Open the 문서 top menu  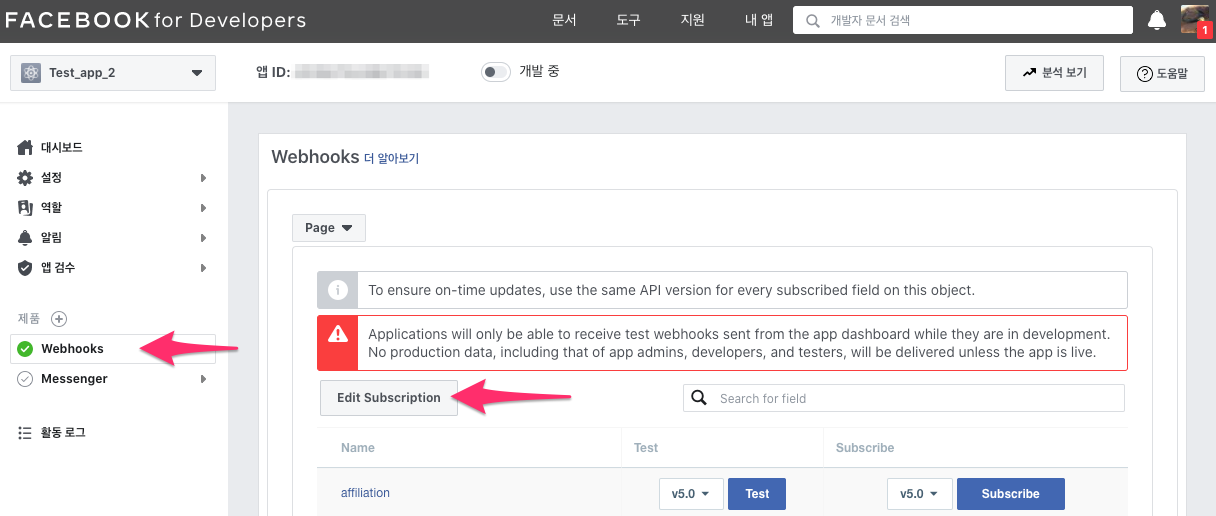(564, 20)
